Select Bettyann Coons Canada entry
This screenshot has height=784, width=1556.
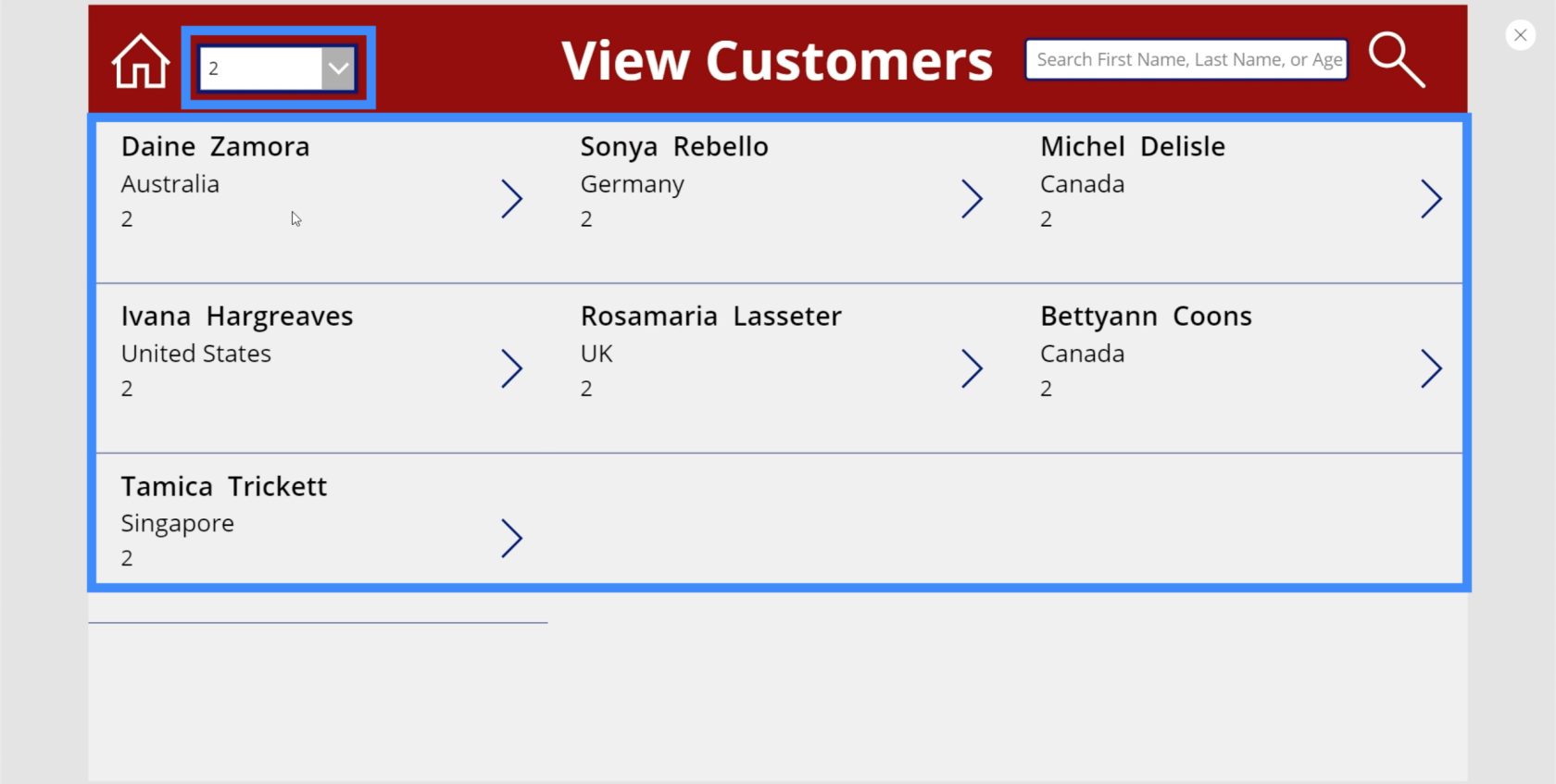click(1082, 354)
